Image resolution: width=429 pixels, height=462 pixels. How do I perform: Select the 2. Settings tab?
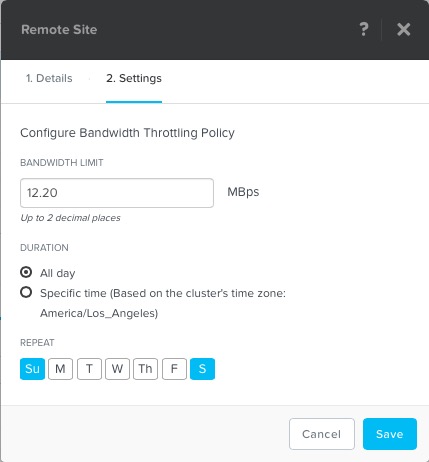(x=134, y=78)
